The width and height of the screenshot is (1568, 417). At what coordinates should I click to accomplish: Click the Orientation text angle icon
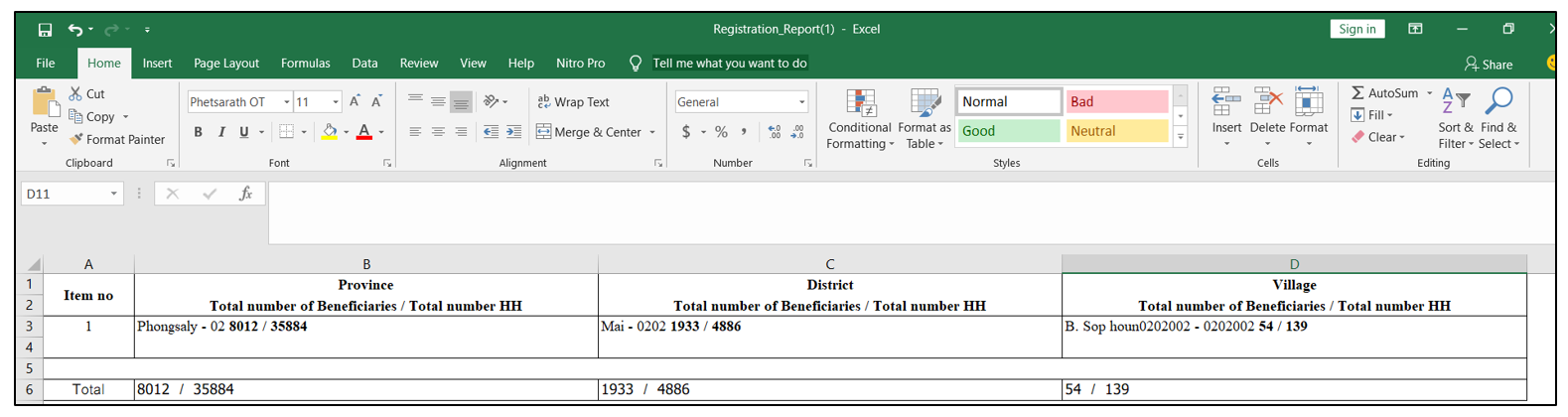491,101
